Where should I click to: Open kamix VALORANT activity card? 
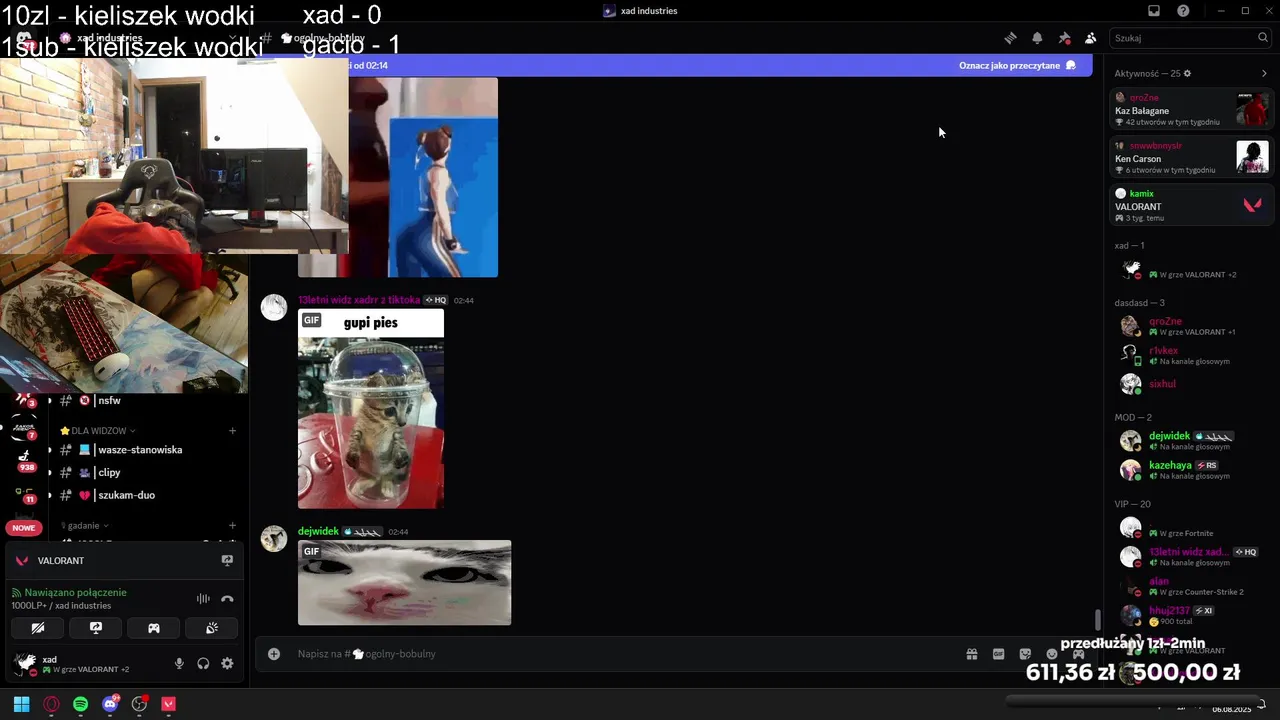1192,205
